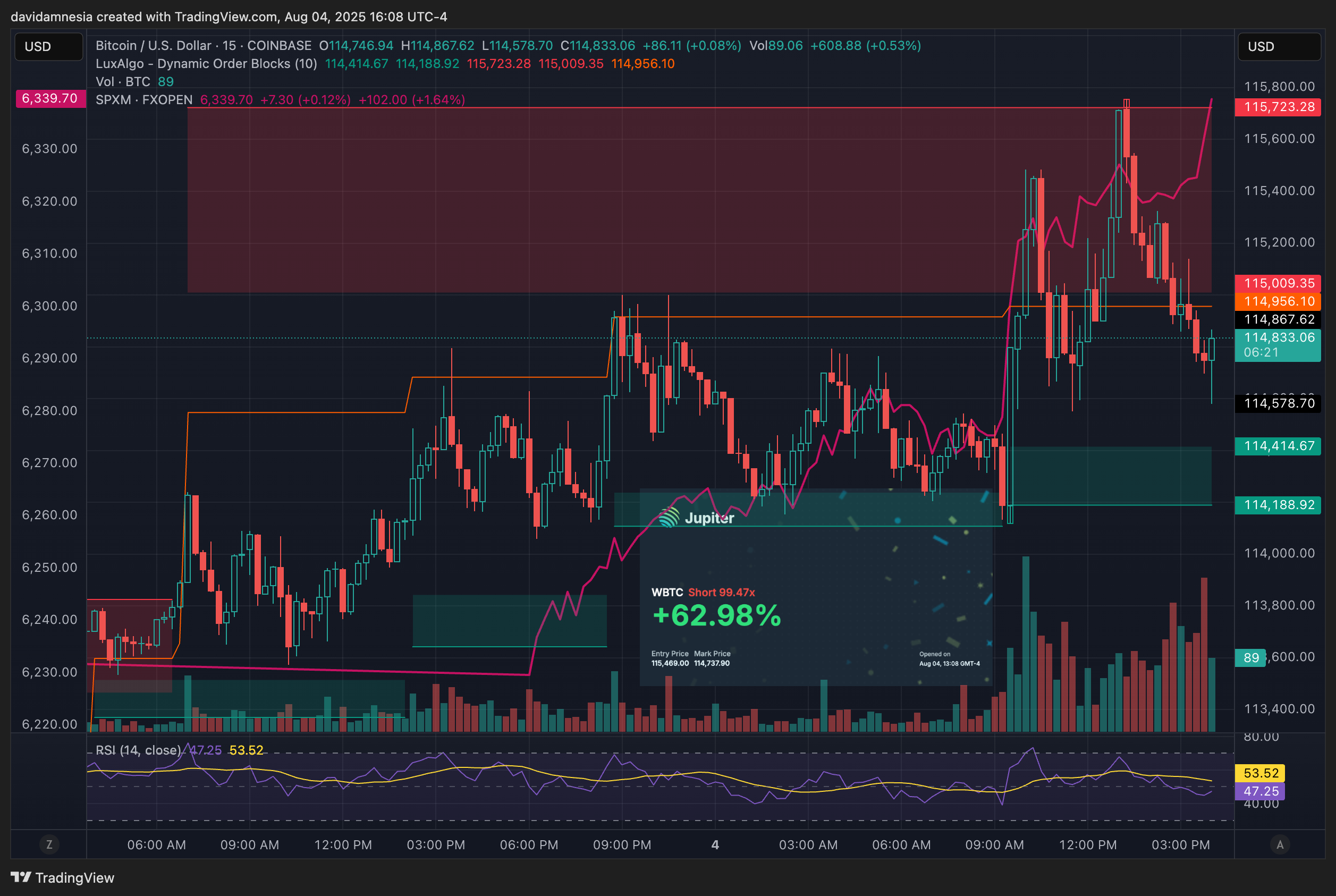Click the Z timezone button on time axis

coord(49,844)
